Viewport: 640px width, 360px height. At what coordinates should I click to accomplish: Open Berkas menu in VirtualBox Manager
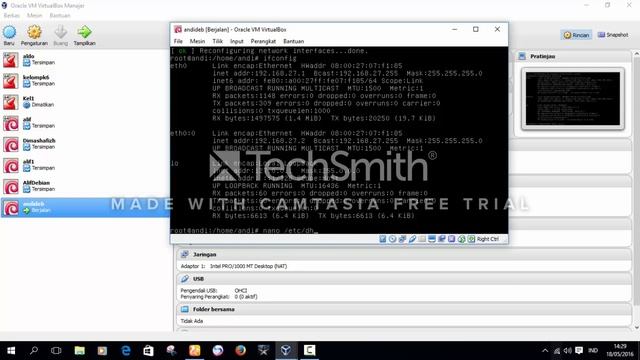11,16
